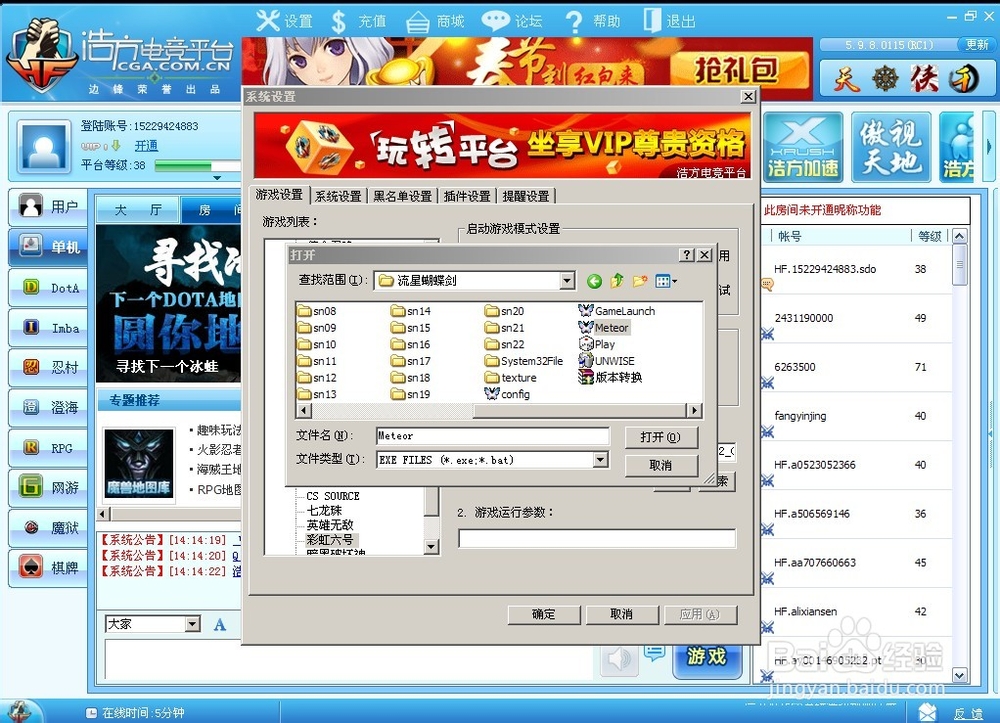Viewport: 1000px width, 723px height.
Task: Open the System32File folder
Action: pos(524,361)
